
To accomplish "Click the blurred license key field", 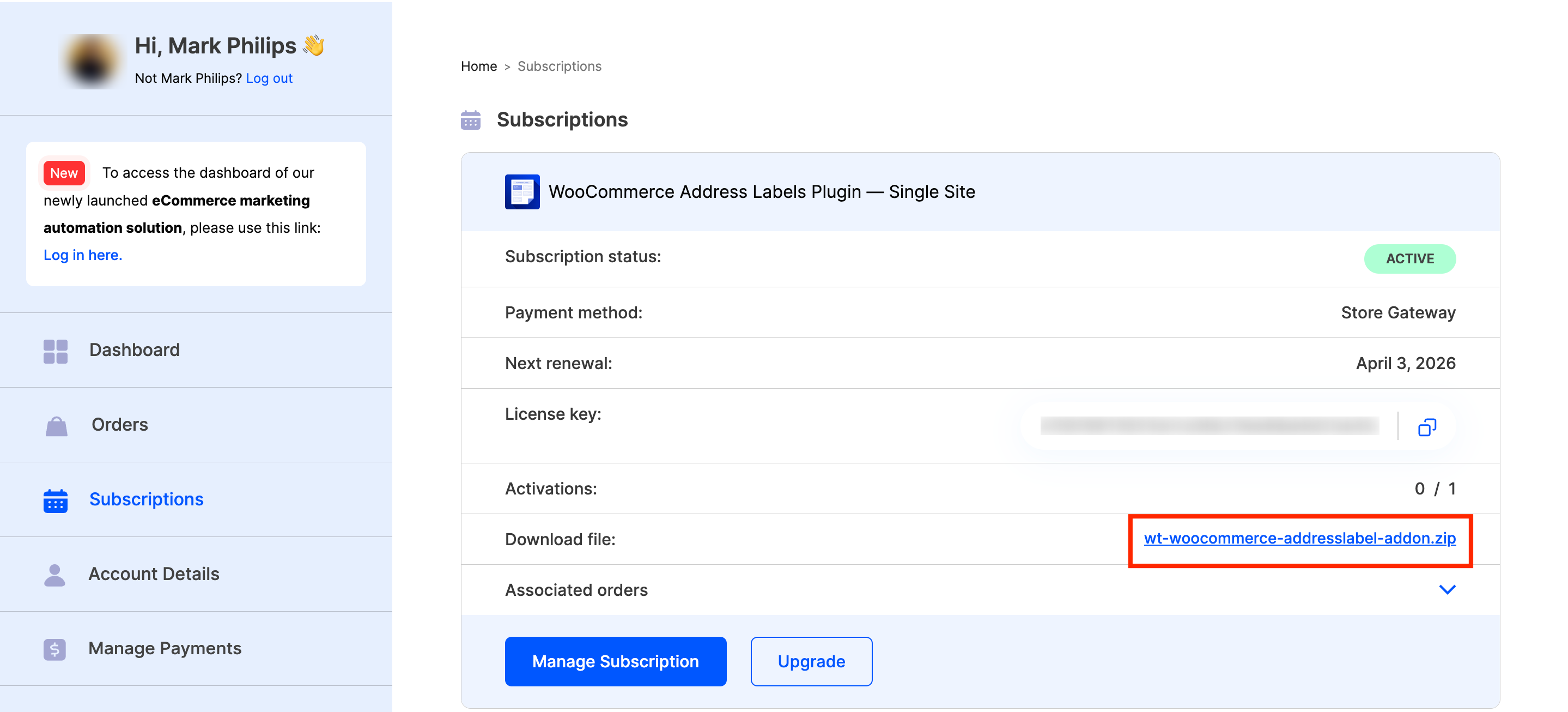I will click(x=1209, y=426).
